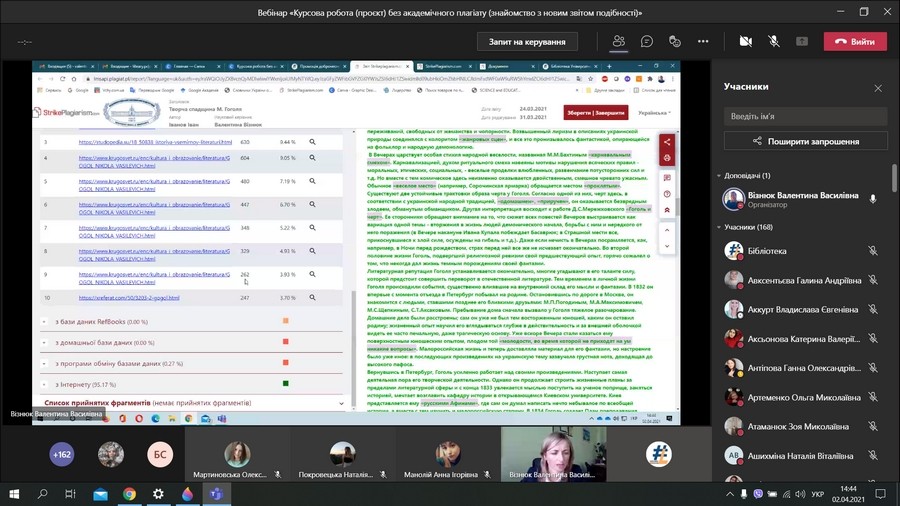
Task: Click the comments icon on report sidebar
Action: tap(667, 178)
